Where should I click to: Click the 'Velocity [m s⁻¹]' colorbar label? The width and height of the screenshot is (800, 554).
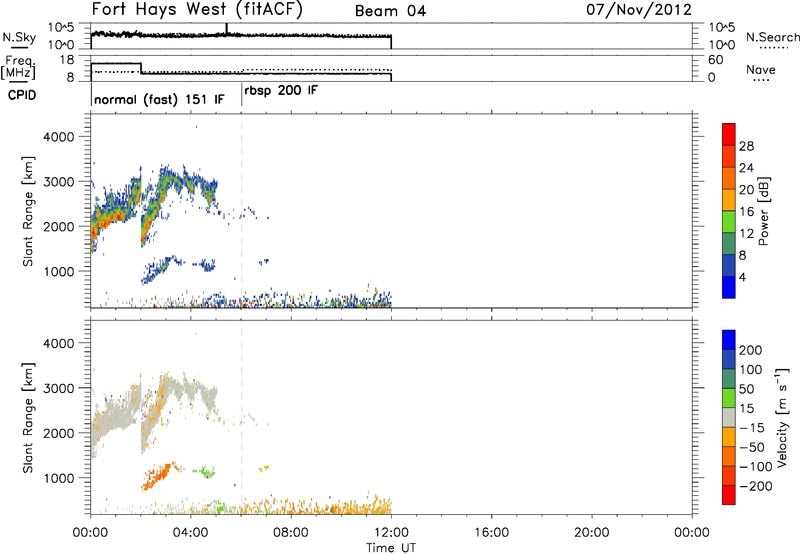point(782,417)
